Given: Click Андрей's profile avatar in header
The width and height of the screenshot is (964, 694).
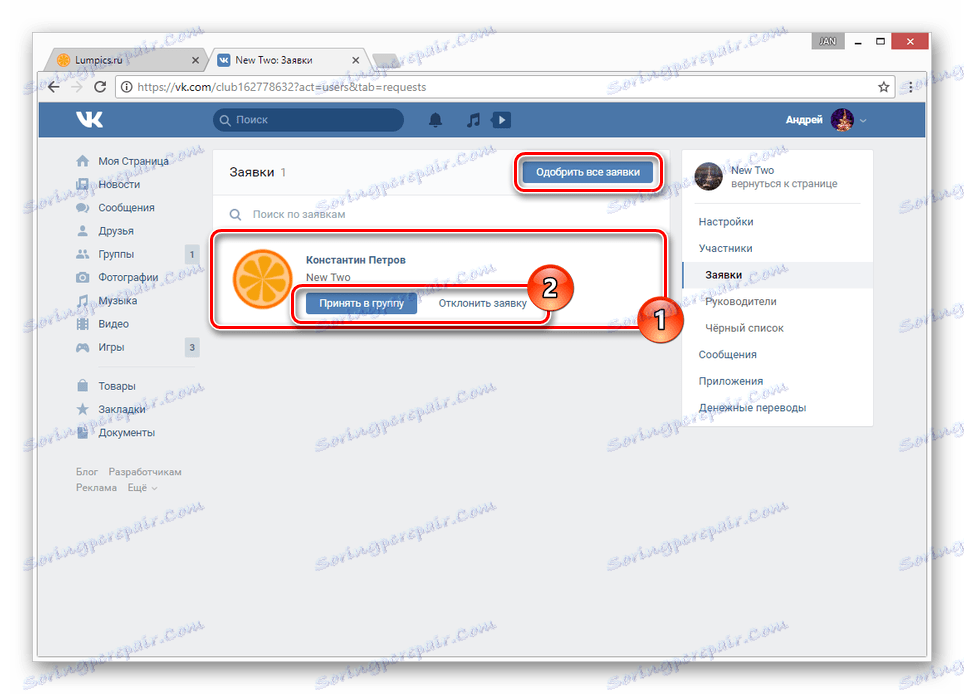Looking at the screenshot, I should (x=842, y=120).
